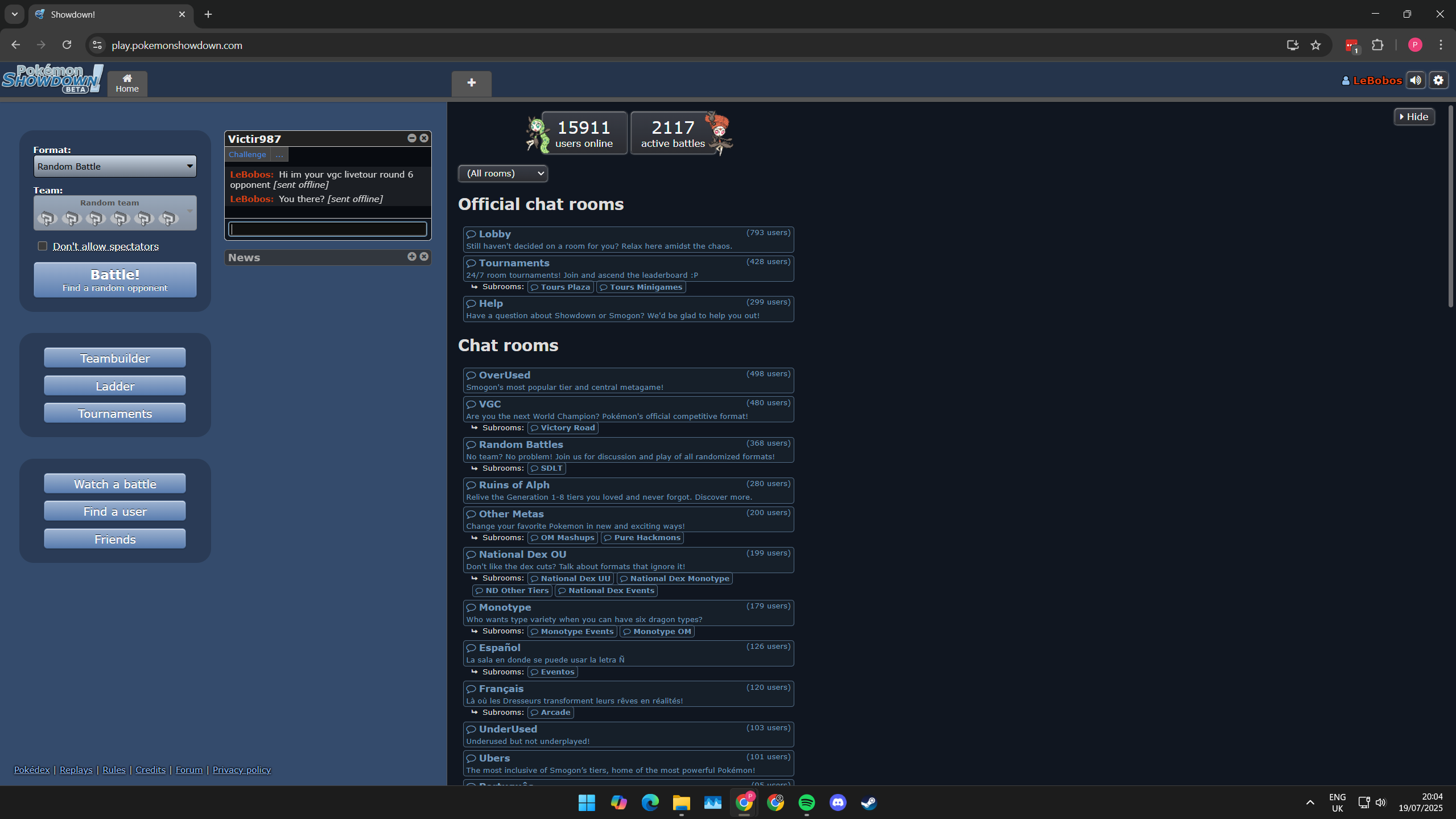Image resolution: width=1456 pixels, height=819 pixels.
Task: Open a new browser tab
Action: (x=208, y=14)
